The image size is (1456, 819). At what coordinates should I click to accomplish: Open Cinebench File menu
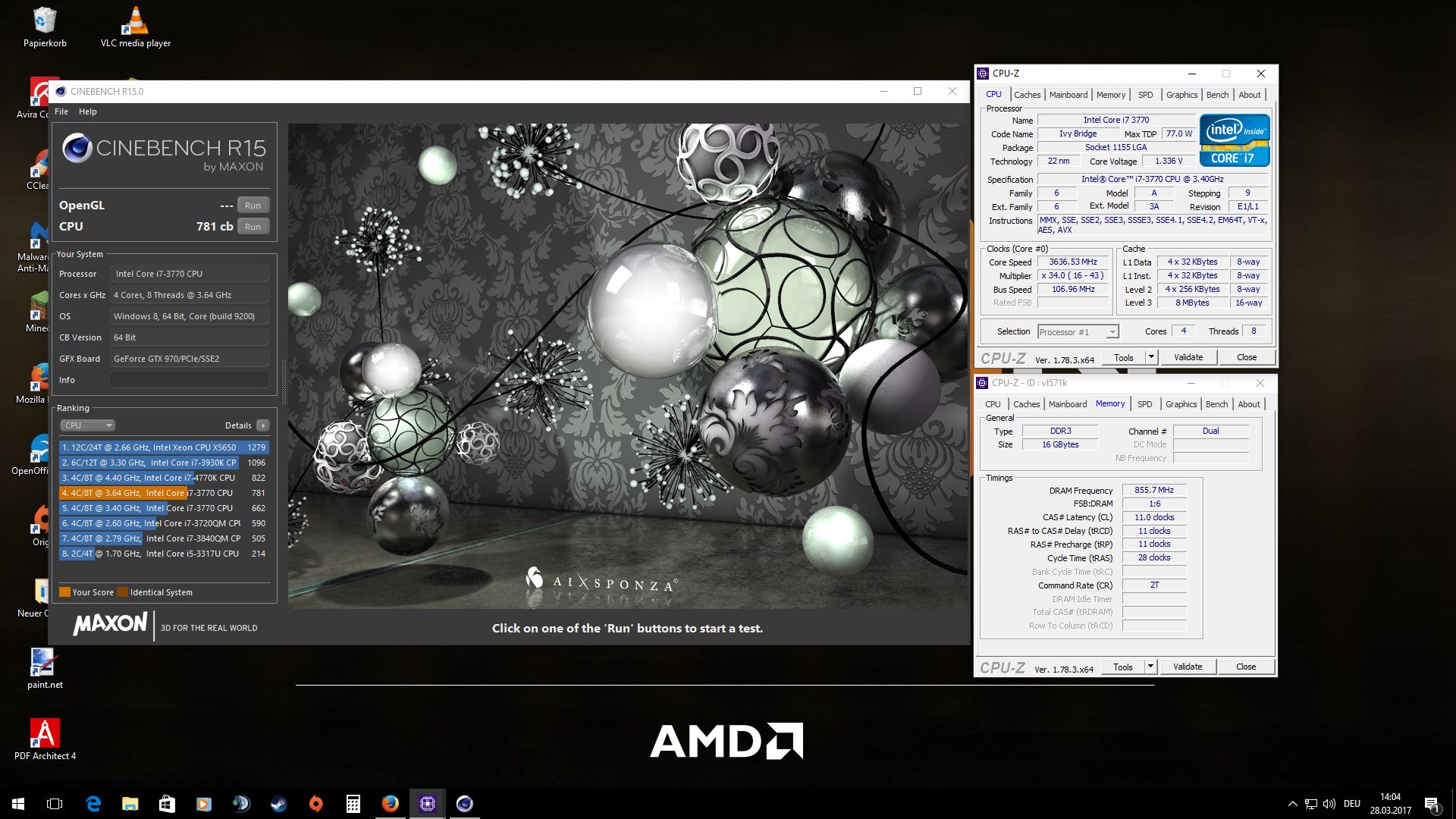[61, 111]
